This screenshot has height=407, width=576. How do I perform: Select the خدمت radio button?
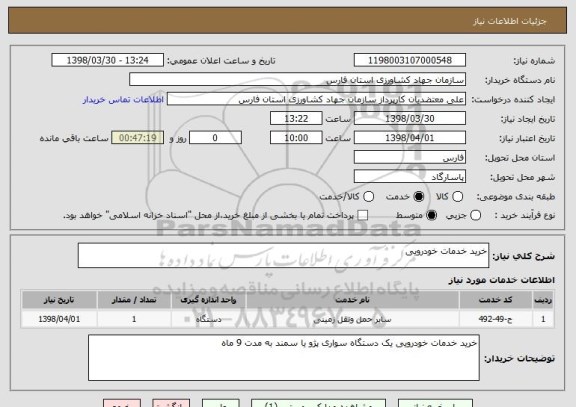pos(418,197)
